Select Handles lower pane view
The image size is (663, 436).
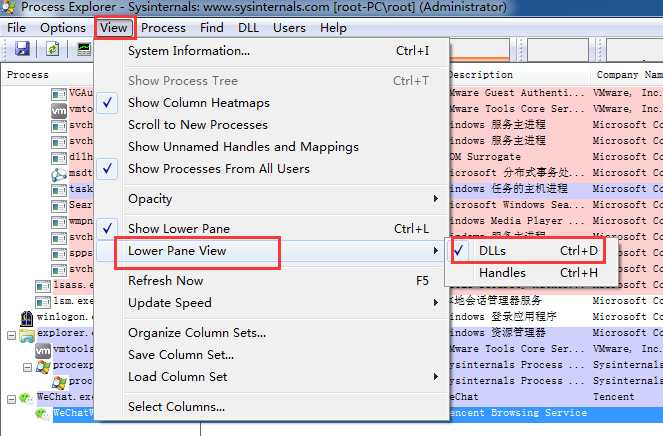531,273
